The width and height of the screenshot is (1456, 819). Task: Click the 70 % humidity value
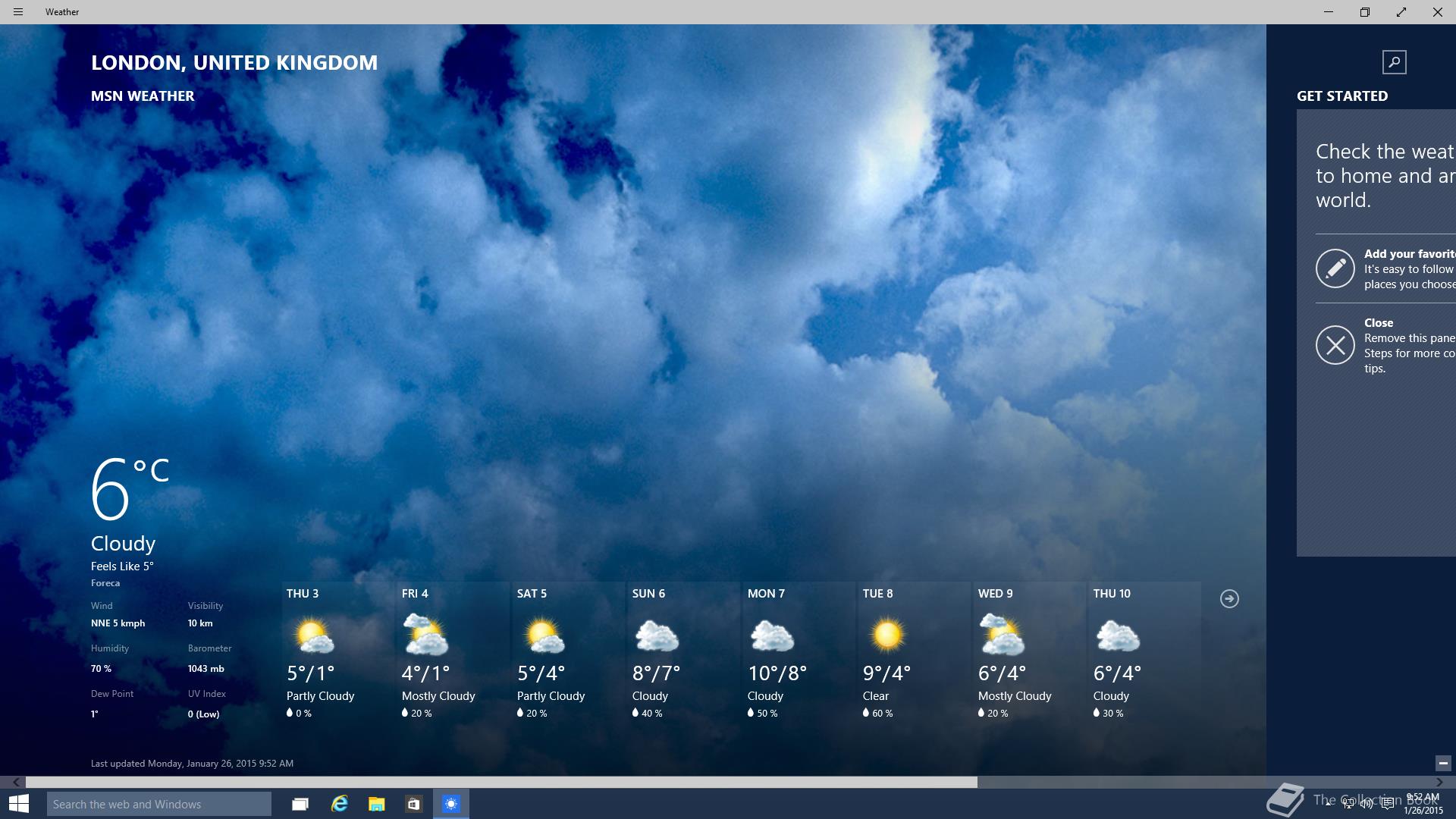click(101, 669)
